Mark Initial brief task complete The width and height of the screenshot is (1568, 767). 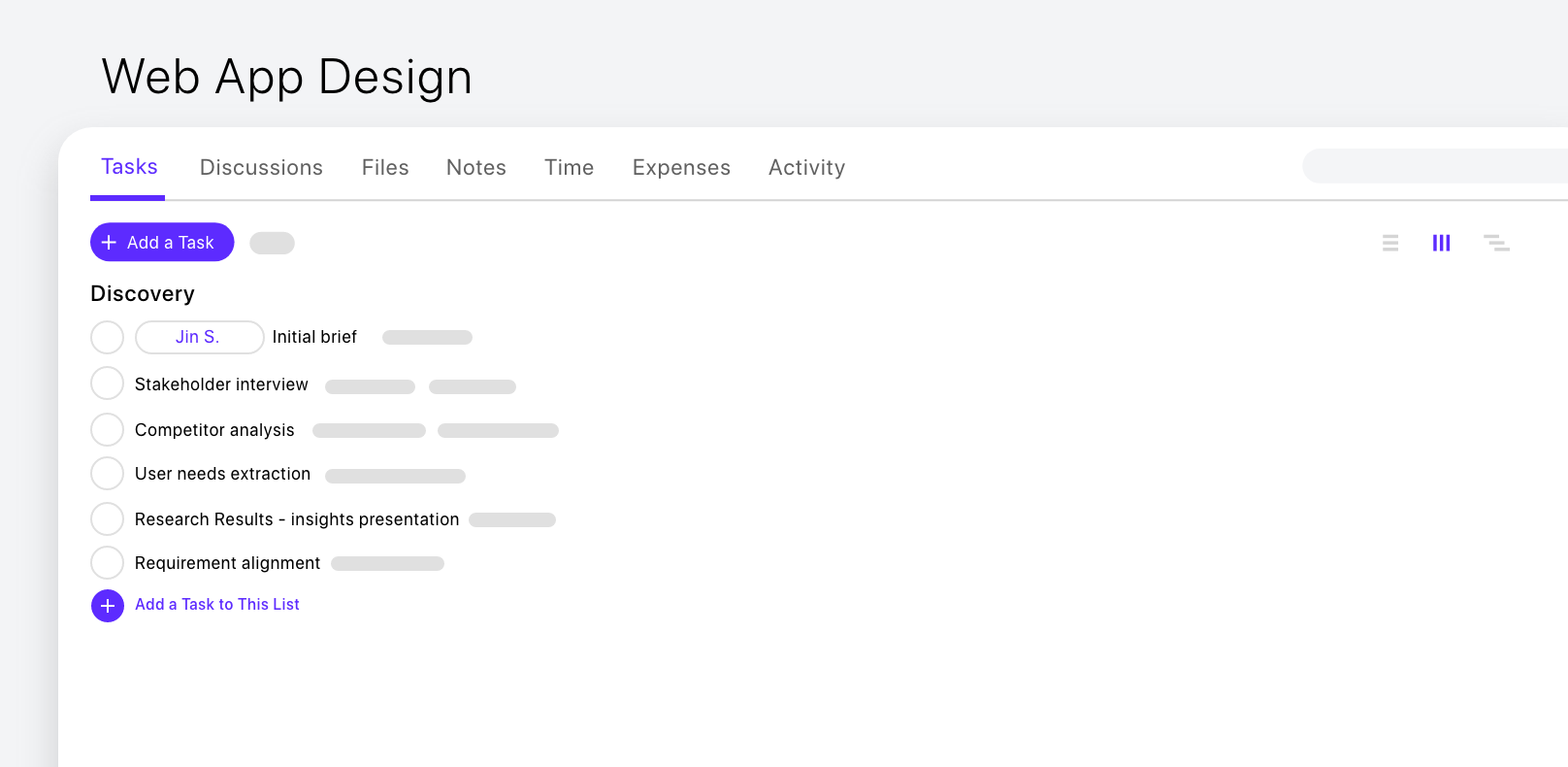tap(107, 337)
